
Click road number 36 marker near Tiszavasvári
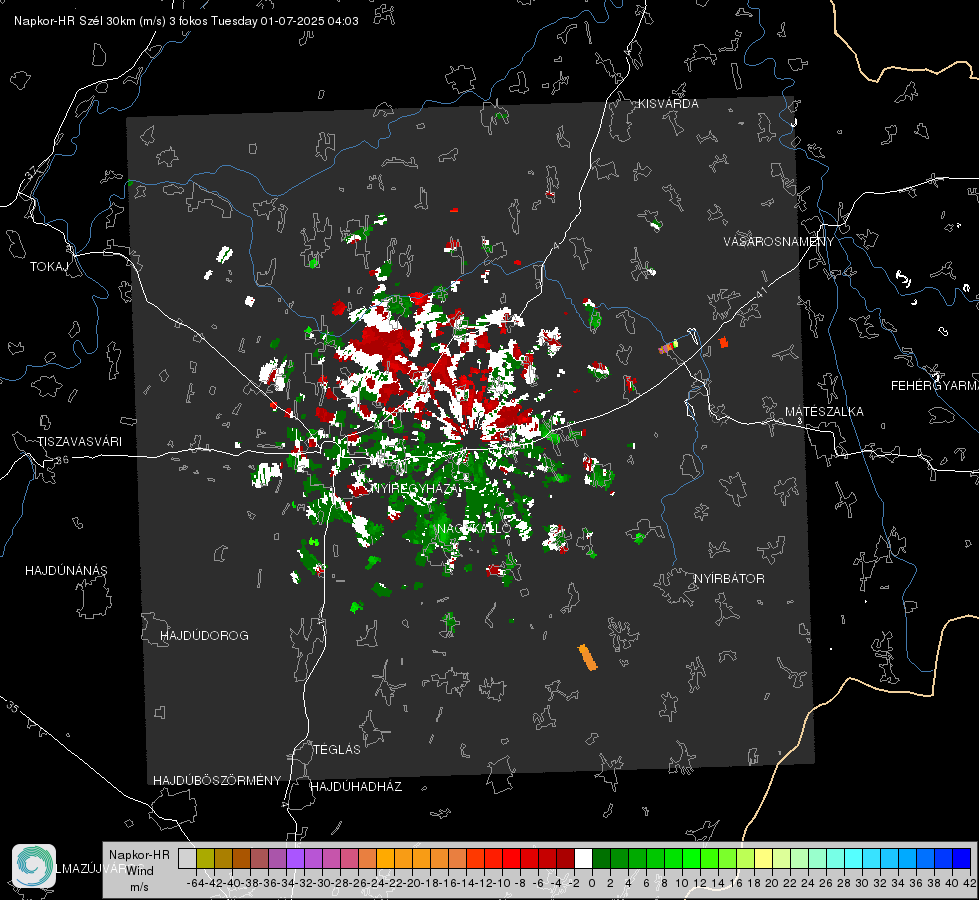pyautogui.click(x=62, y=460)
